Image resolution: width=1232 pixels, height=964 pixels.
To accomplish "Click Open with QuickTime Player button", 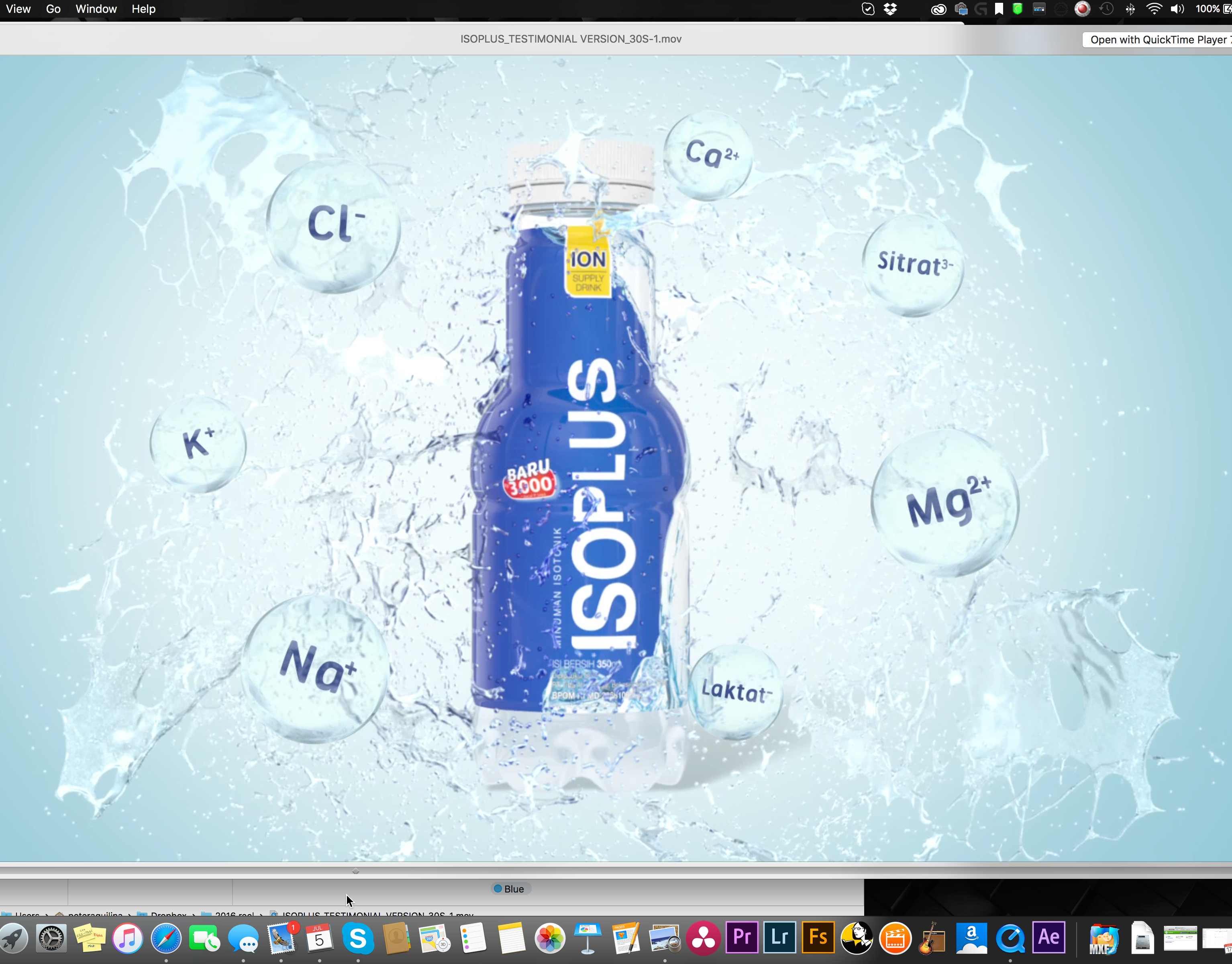I will point(1158,39).
